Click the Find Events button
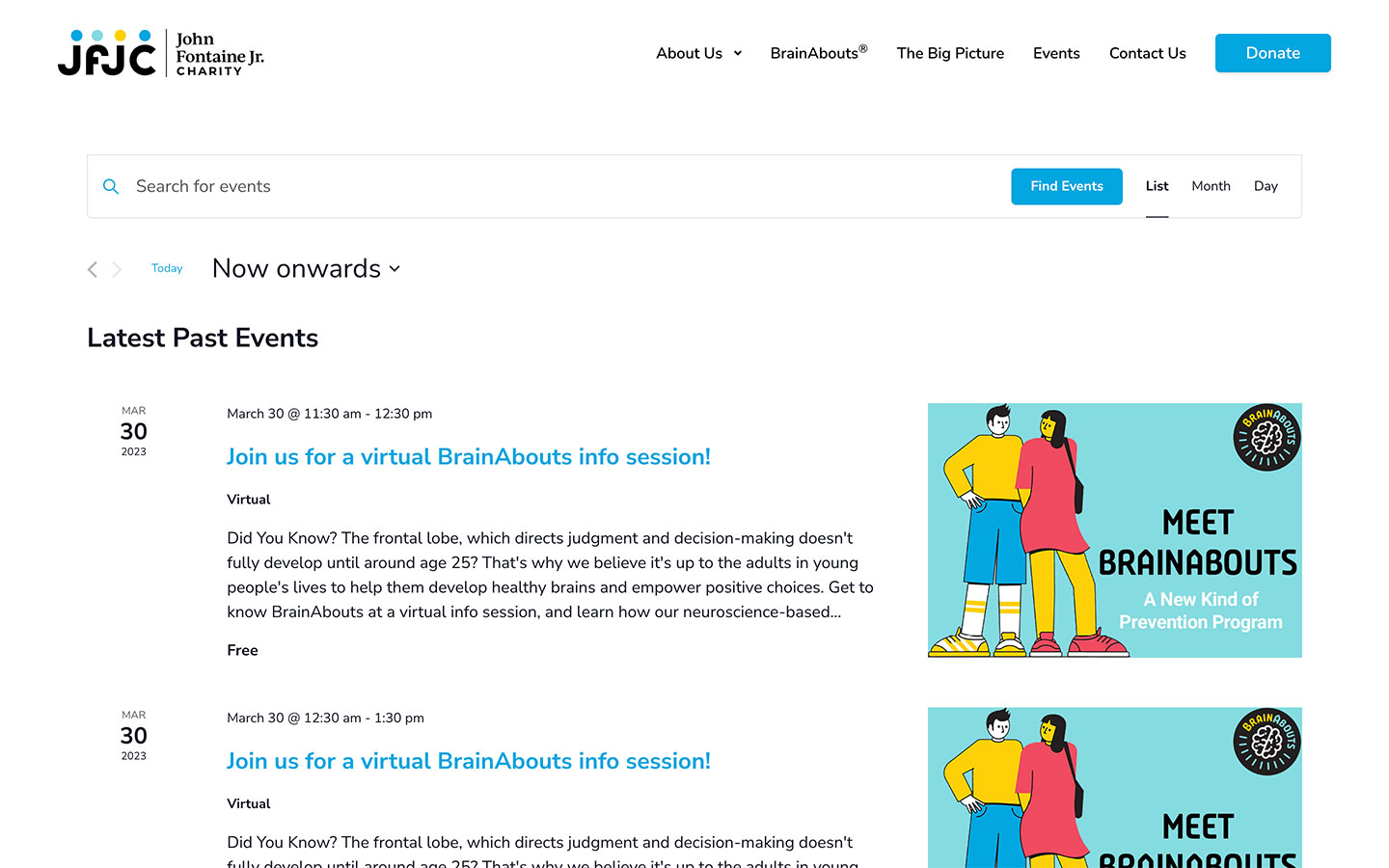The height and width of the screenshot is (868, 1389). click(1067, 186)
